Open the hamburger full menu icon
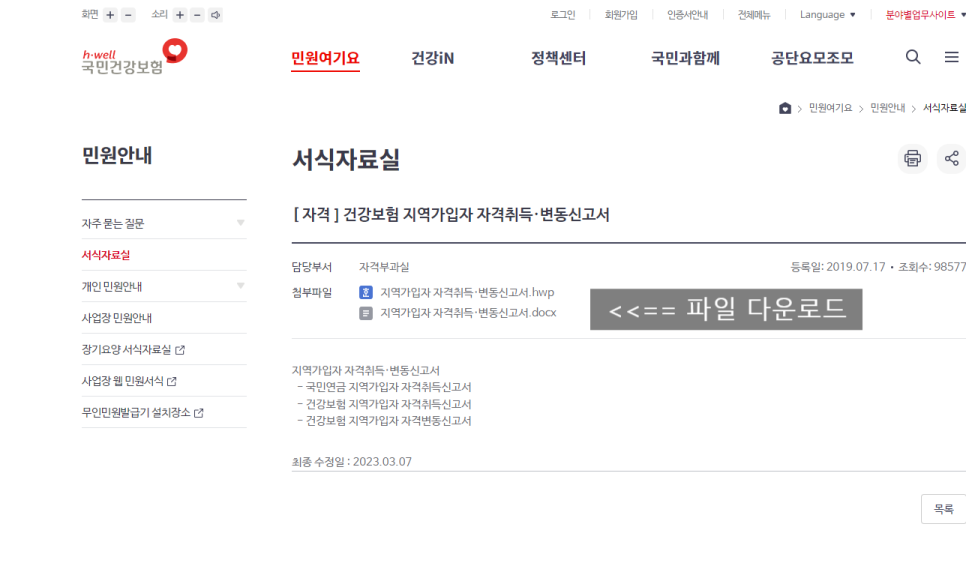This screenshot has height=572, width=966. pyautogui.click(x=951, y=57)
